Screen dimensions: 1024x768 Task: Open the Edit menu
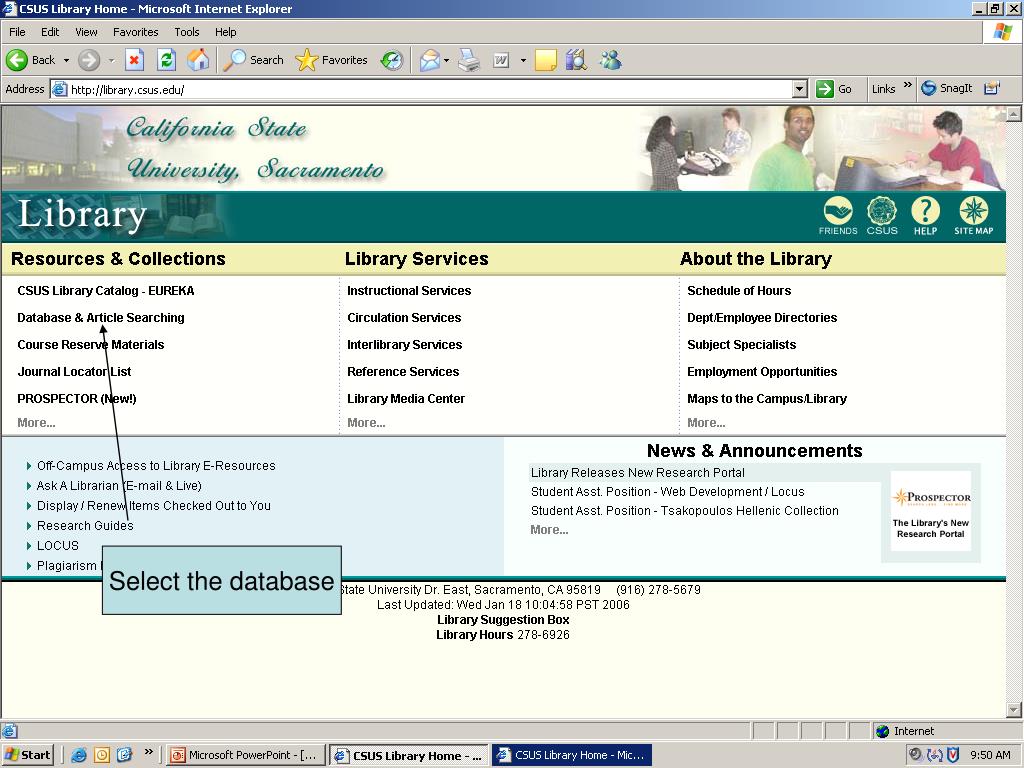click(x=50, y=32)
